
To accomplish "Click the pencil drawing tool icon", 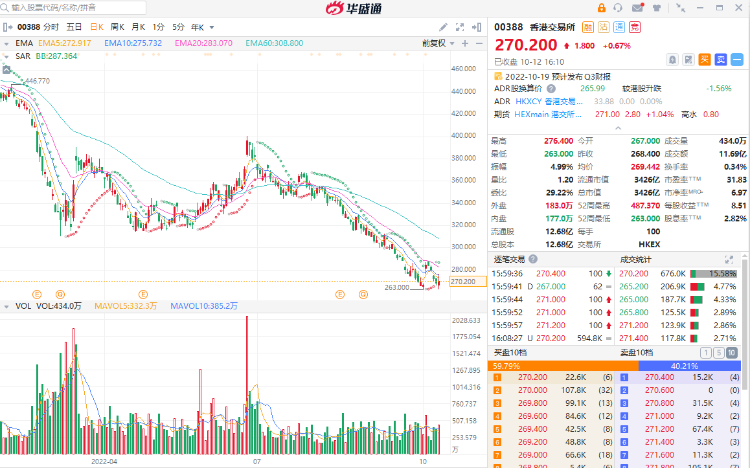I will [443, 27].
